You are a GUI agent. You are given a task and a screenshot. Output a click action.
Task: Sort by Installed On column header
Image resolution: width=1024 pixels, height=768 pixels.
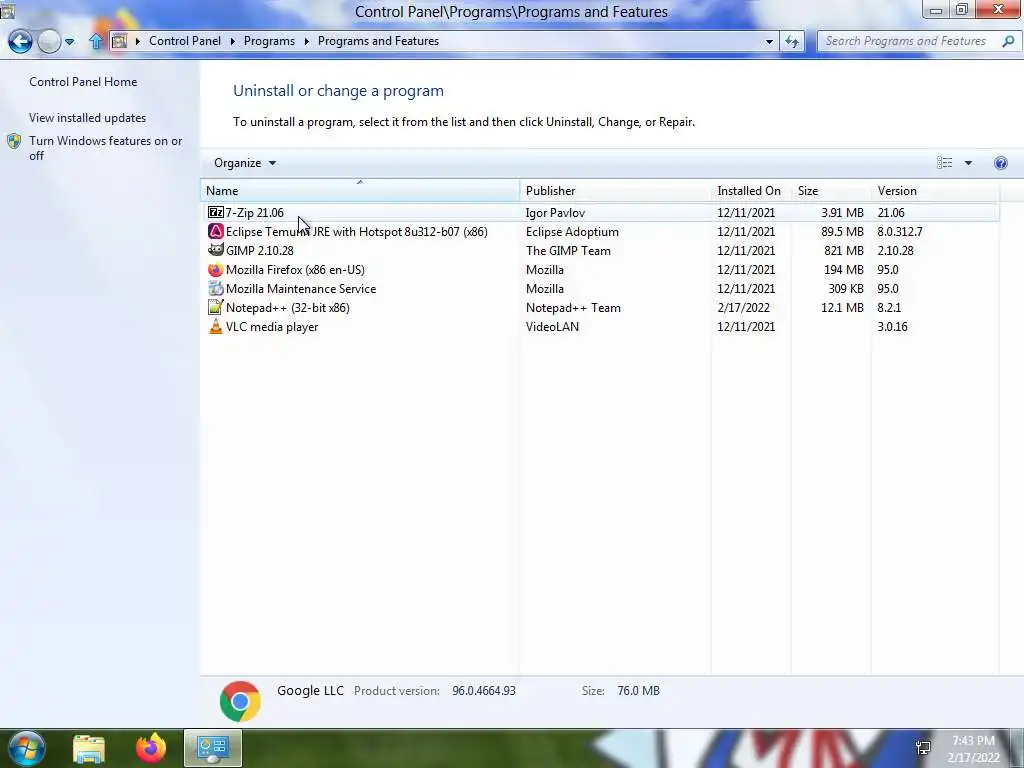(750, 191)
